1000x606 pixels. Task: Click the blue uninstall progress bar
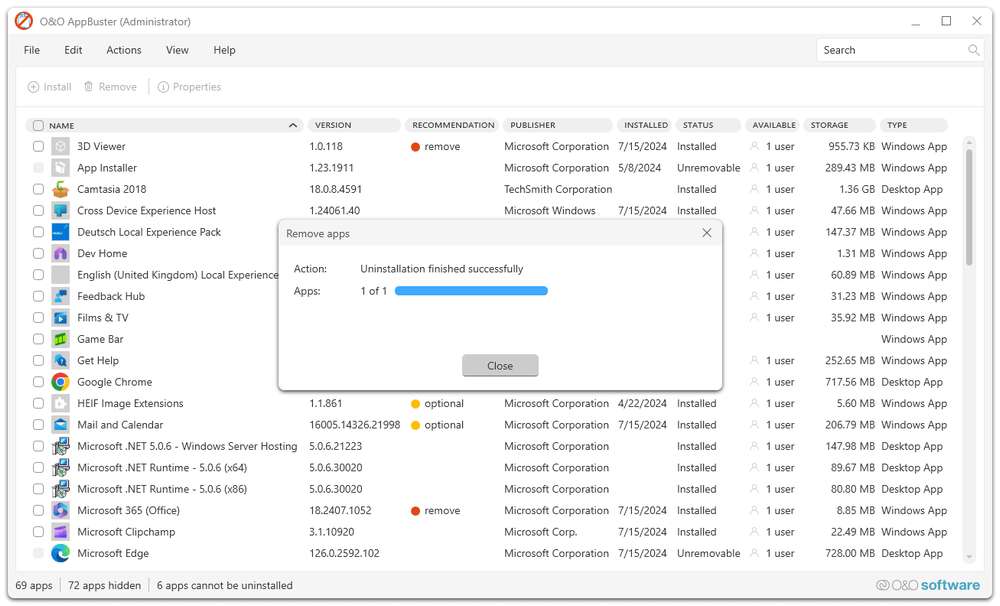pos(471,291)
